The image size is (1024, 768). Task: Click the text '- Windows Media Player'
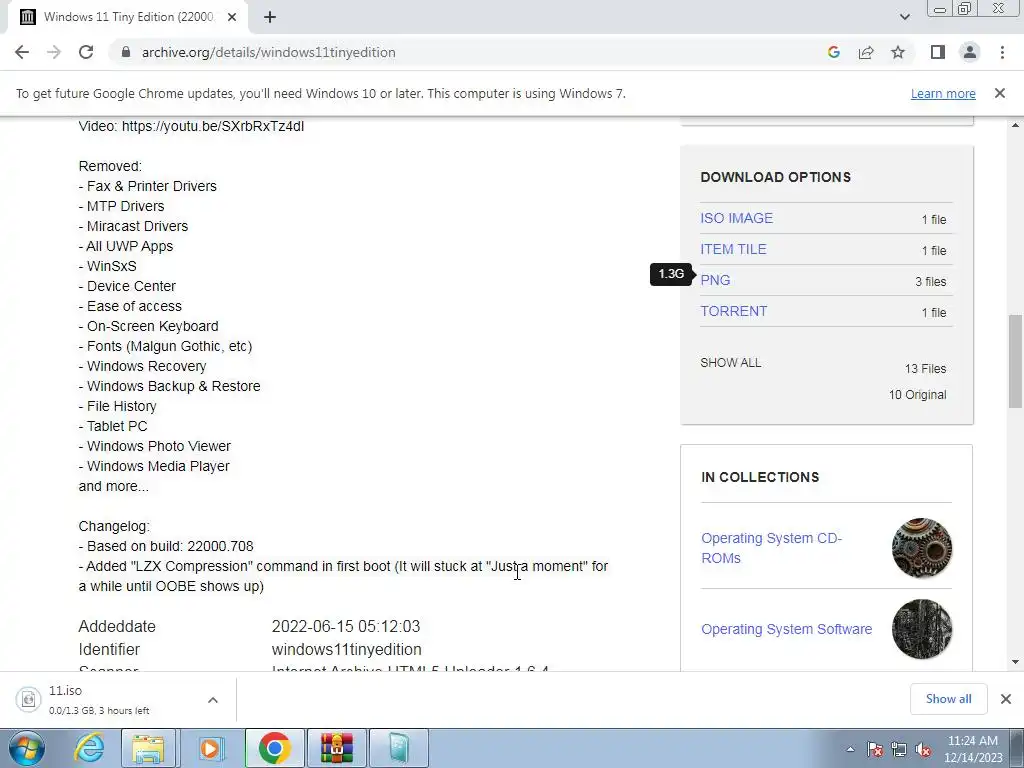(154, 466)
